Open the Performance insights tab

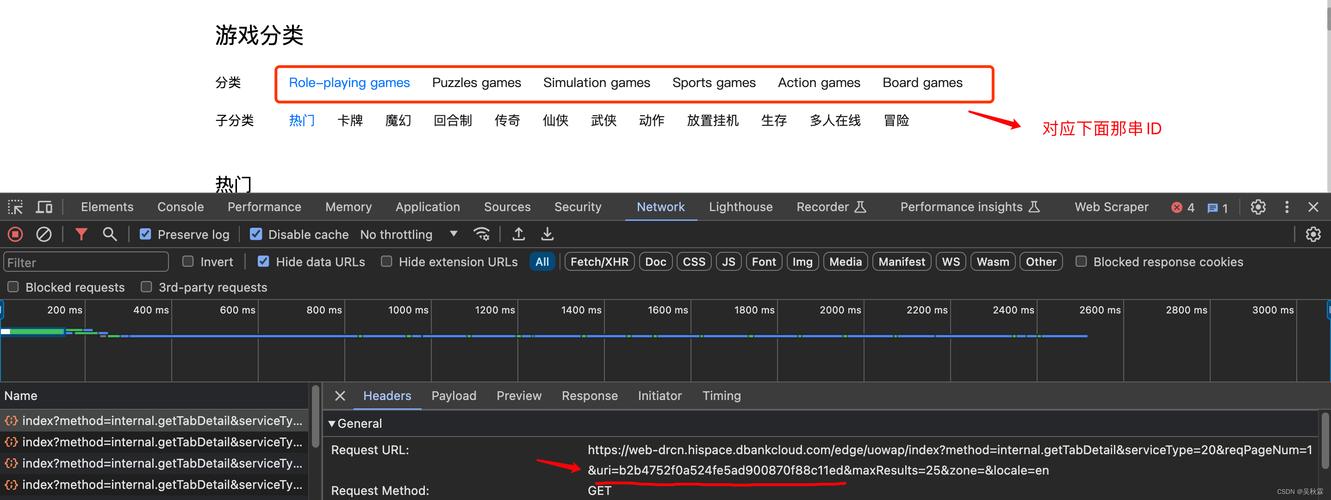[970, 207]
